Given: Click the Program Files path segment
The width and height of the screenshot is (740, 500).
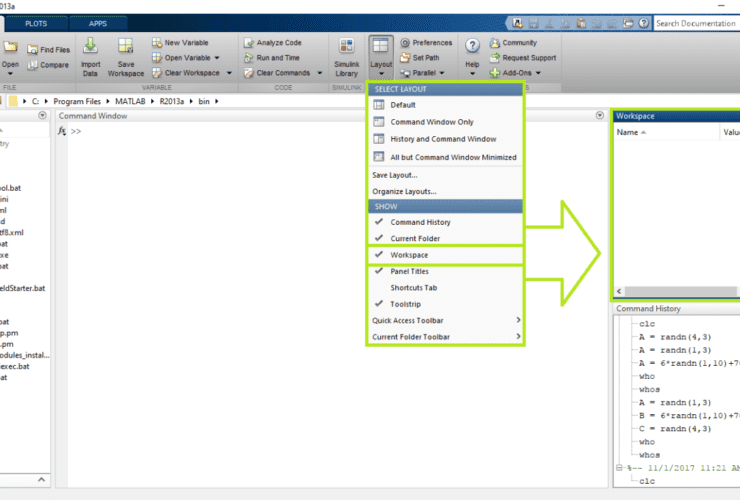Looking at the screenshot, I should [x=77, y=102].
